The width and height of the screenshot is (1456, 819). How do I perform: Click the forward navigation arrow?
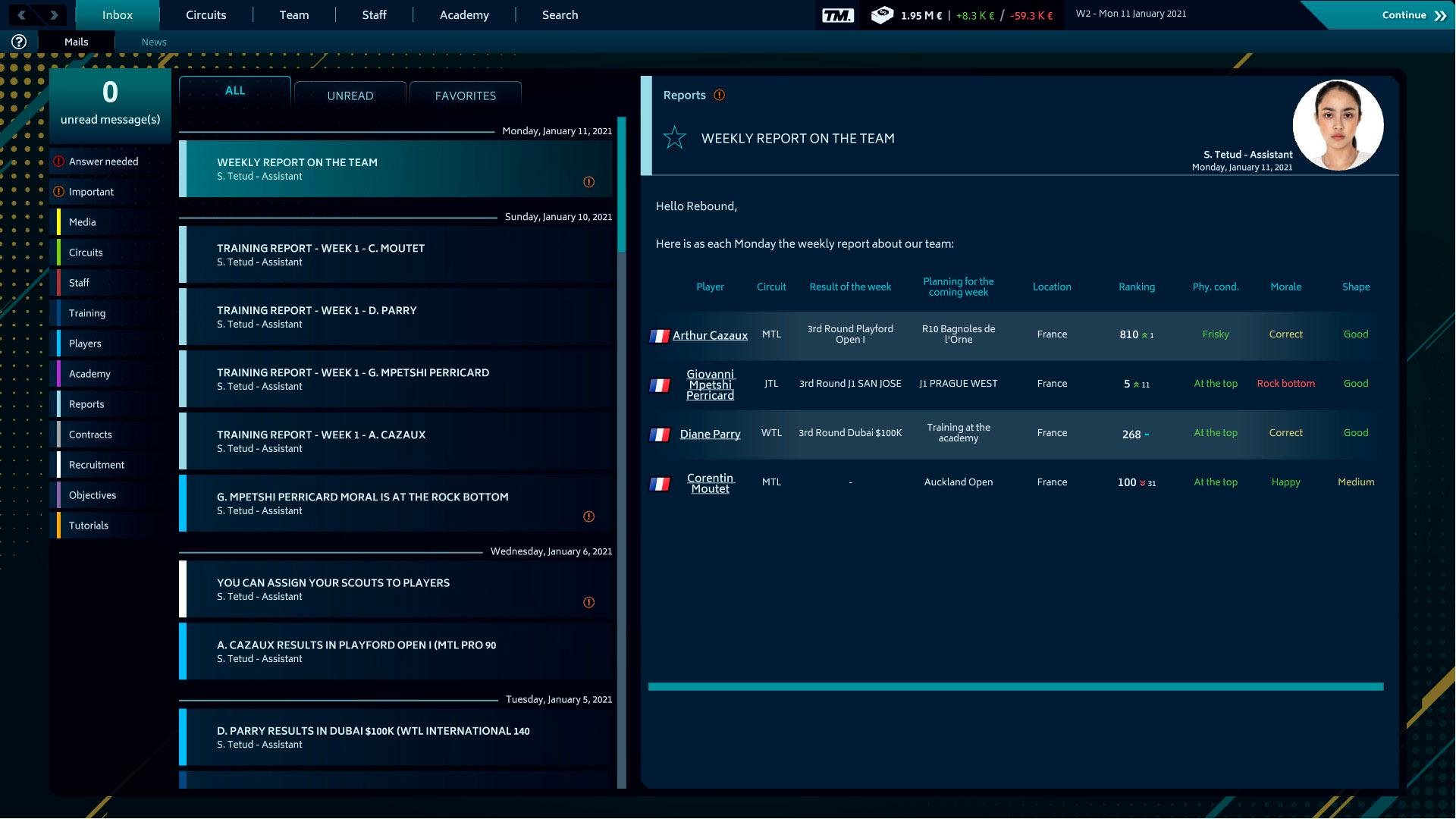pyautogui.click(x=53, y=14)
